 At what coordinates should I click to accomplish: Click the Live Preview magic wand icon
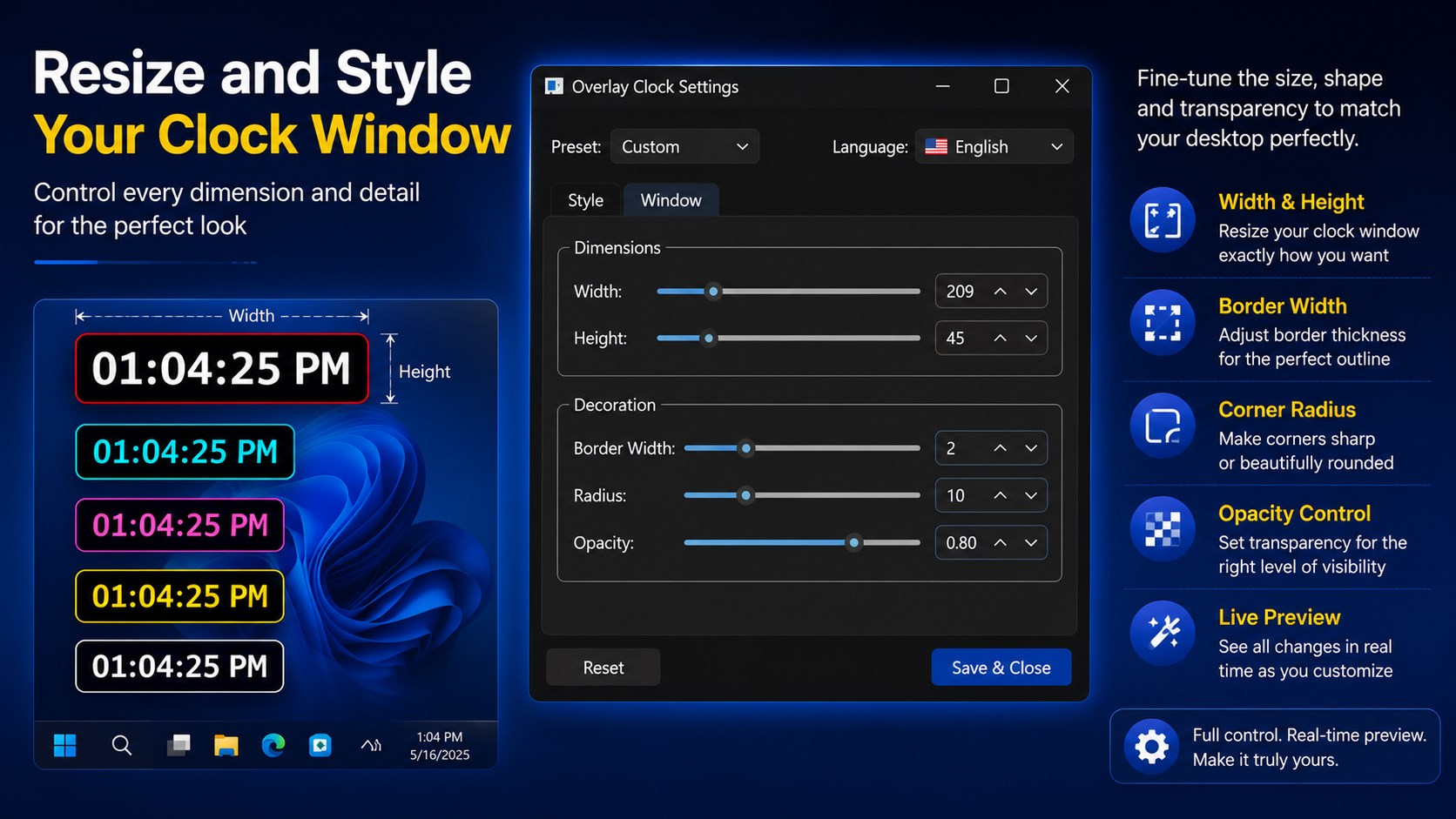click(x=1163, y=633)
